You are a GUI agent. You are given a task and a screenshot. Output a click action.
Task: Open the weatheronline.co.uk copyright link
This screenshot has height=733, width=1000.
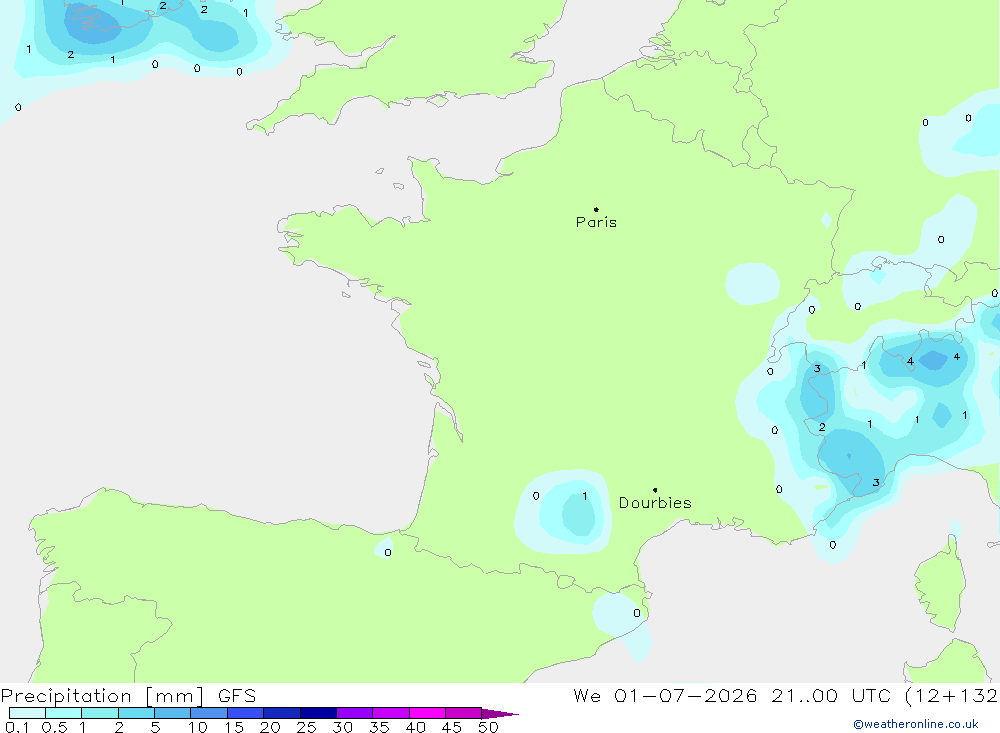point(916,724)
